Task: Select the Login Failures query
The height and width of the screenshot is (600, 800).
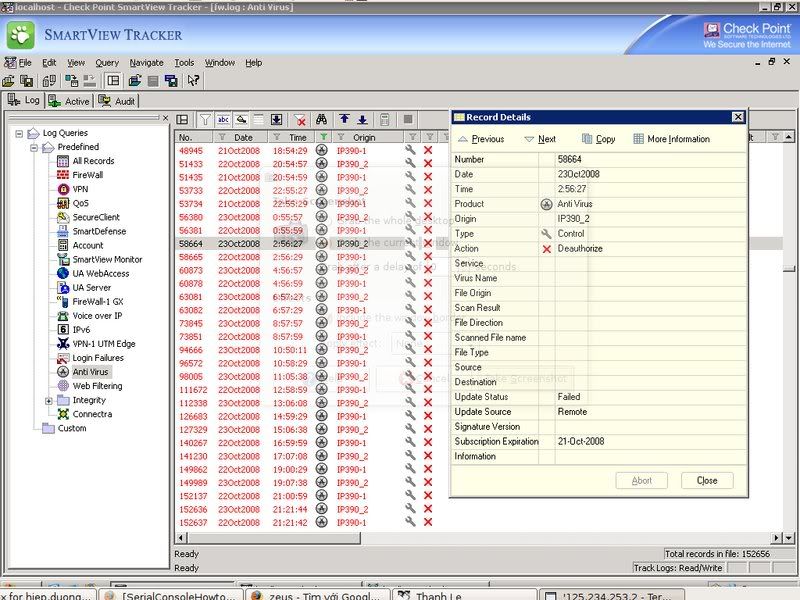Action: pyautogui.click(x=98, y=358)
